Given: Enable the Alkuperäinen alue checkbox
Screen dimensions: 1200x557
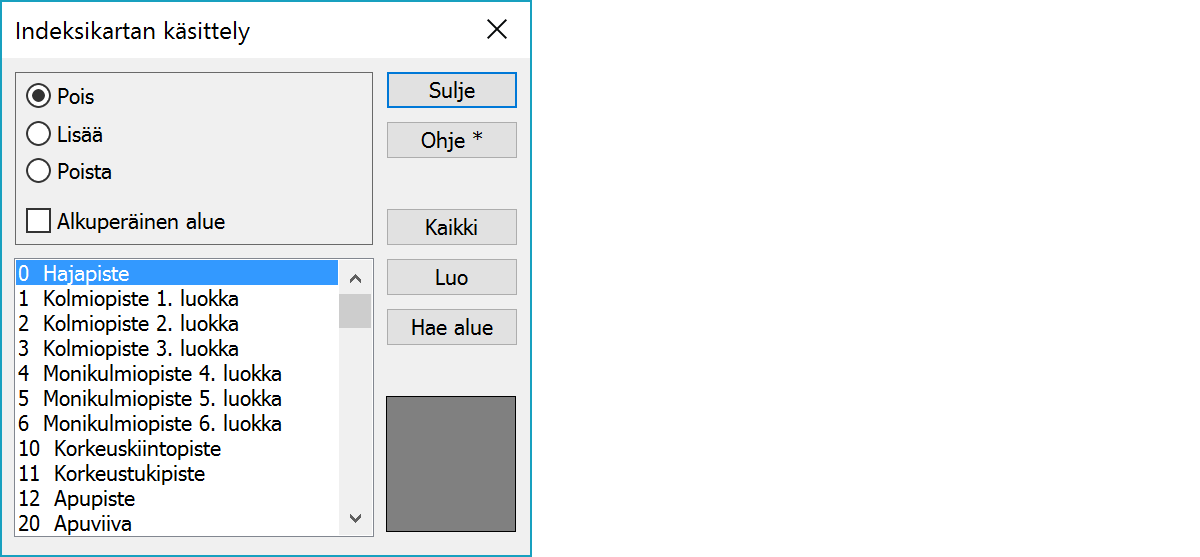Looking at the screenshot, I should click(x=39, y=222).
